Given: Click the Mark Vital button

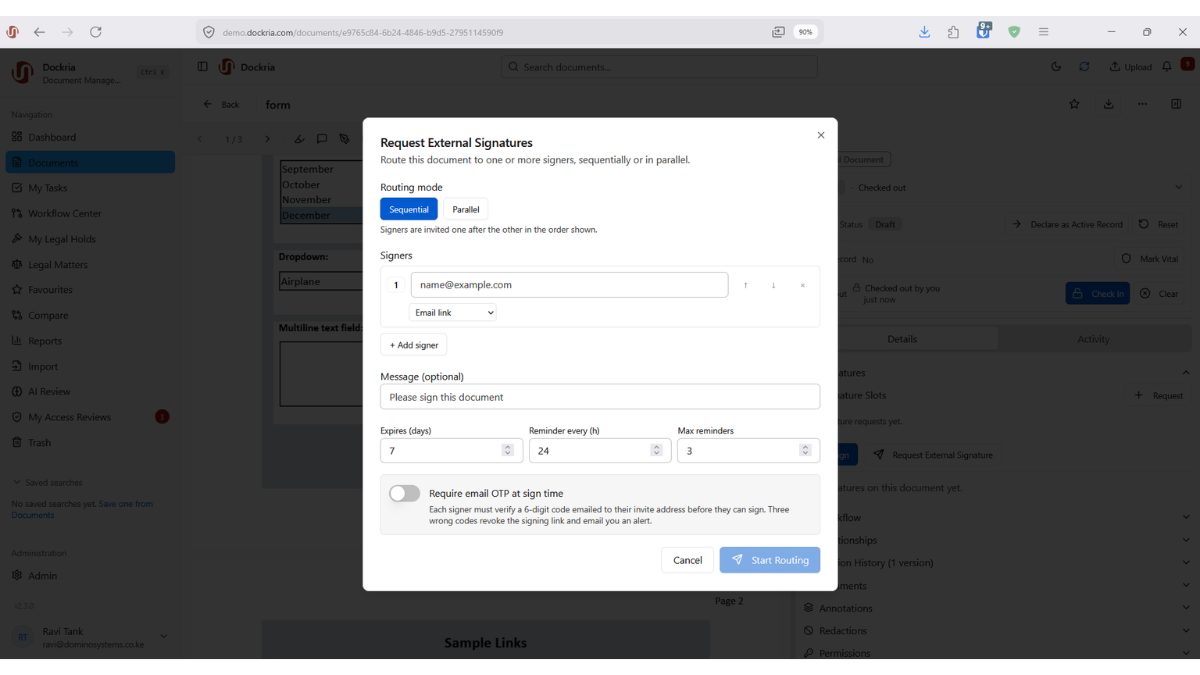Looking at the screenshot, I should pyautogui.click(x=1151, y=259).
